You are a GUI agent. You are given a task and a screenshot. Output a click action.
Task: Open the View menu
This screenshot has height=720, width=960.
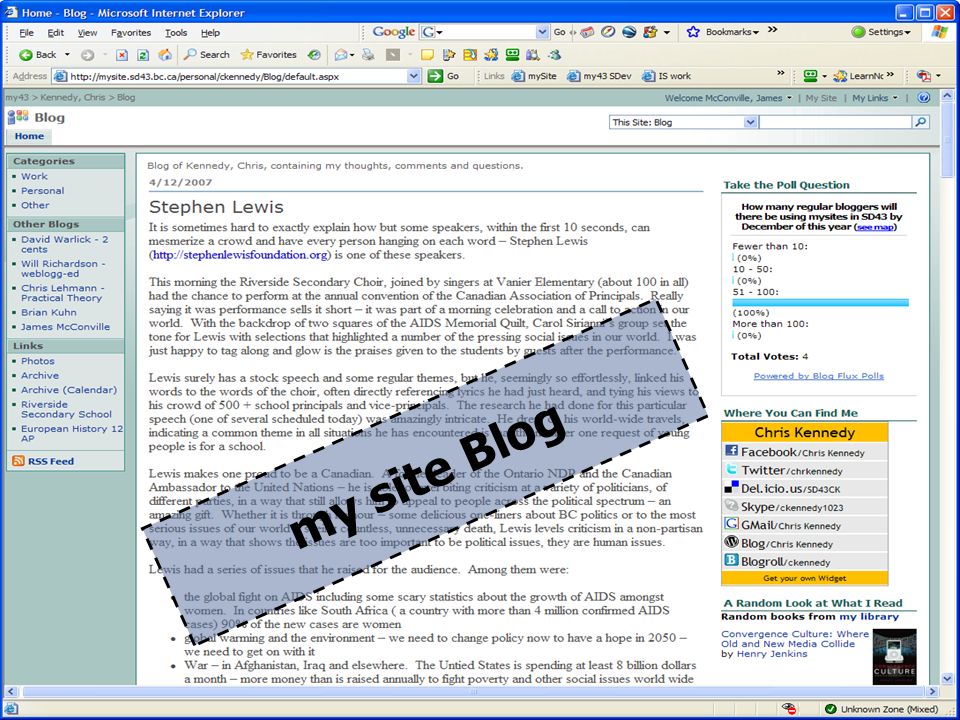(x=87, y=33)
